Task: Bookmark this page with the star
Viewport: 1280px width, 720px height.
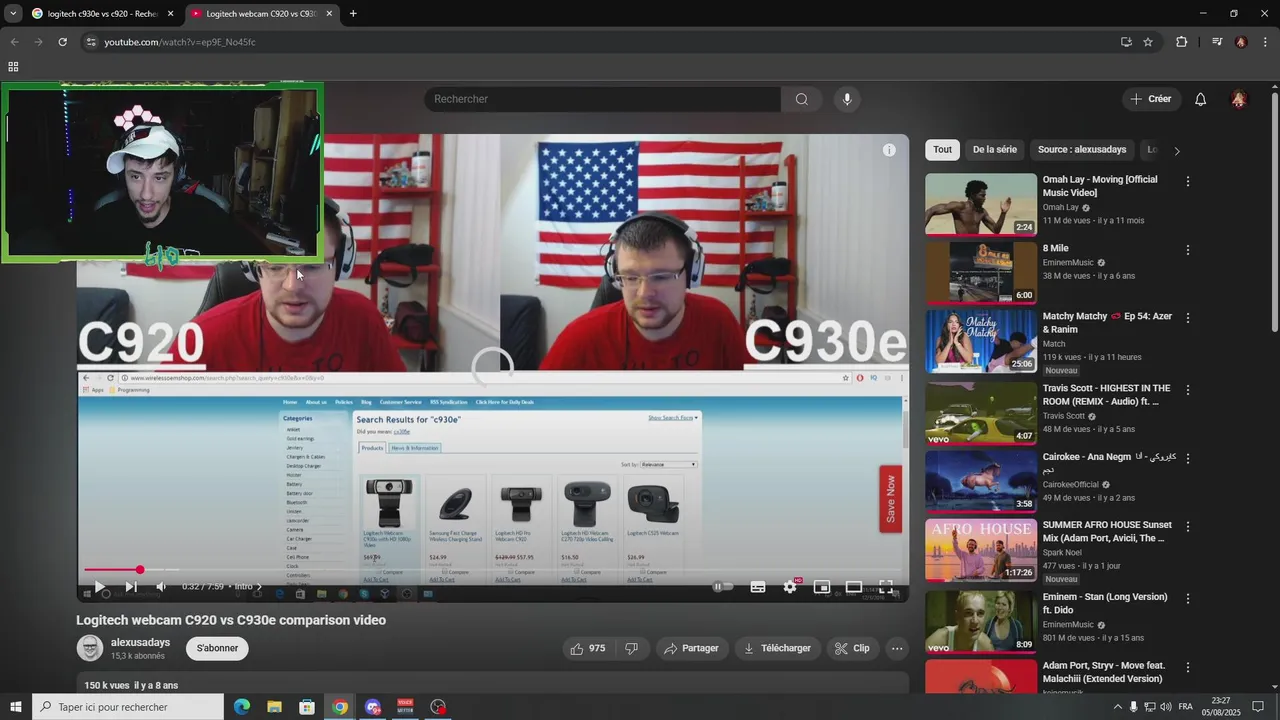Action: (1148, 42)
